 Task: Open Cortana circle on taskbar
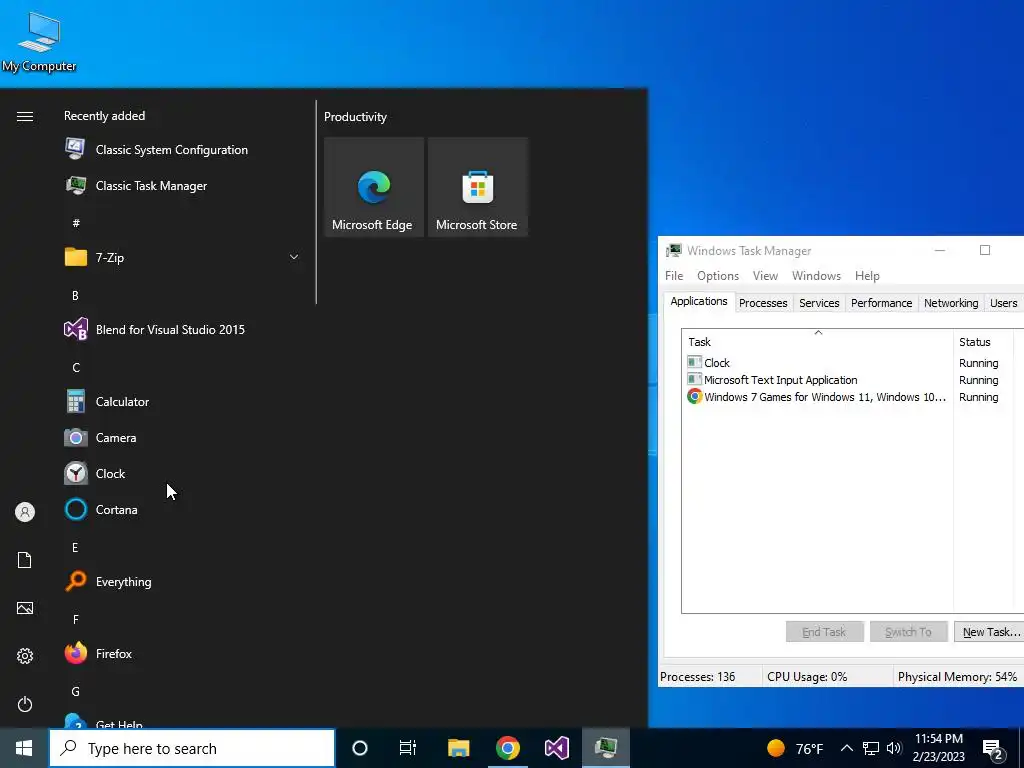[x=359, y=748]
